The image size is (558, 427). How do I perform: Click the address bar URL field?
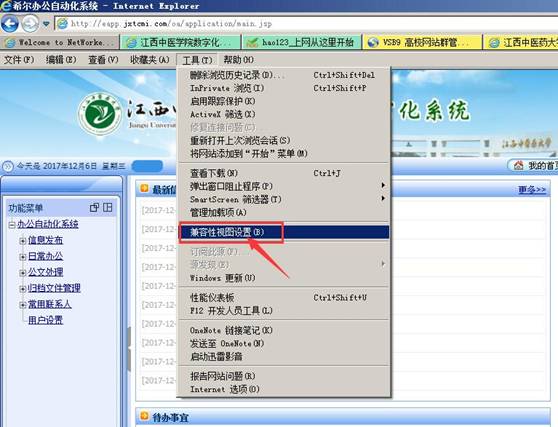[306, 24]
